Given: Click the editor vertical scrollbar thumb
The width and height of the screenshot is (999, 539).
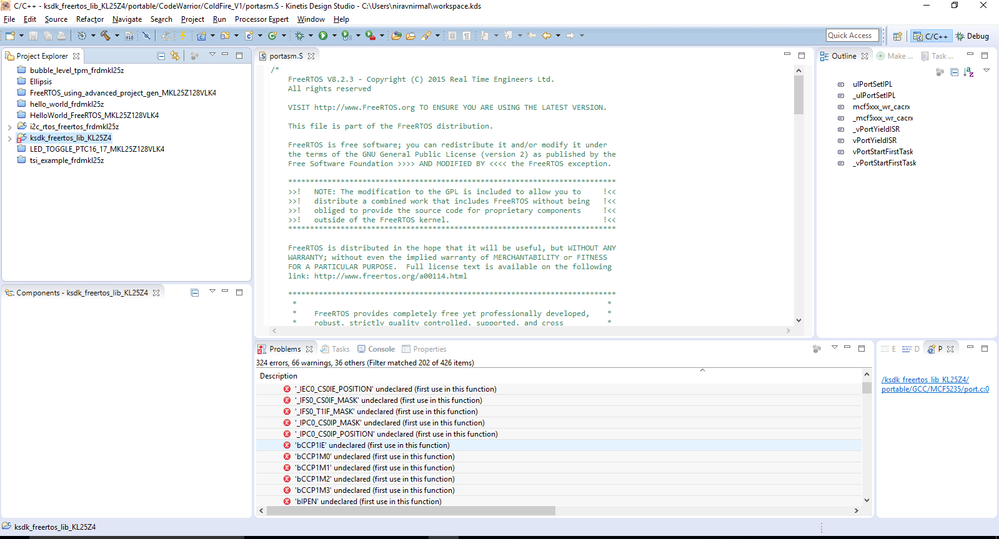Looking at the screenshot, I should pyautogui.click(x=798, y=95).
